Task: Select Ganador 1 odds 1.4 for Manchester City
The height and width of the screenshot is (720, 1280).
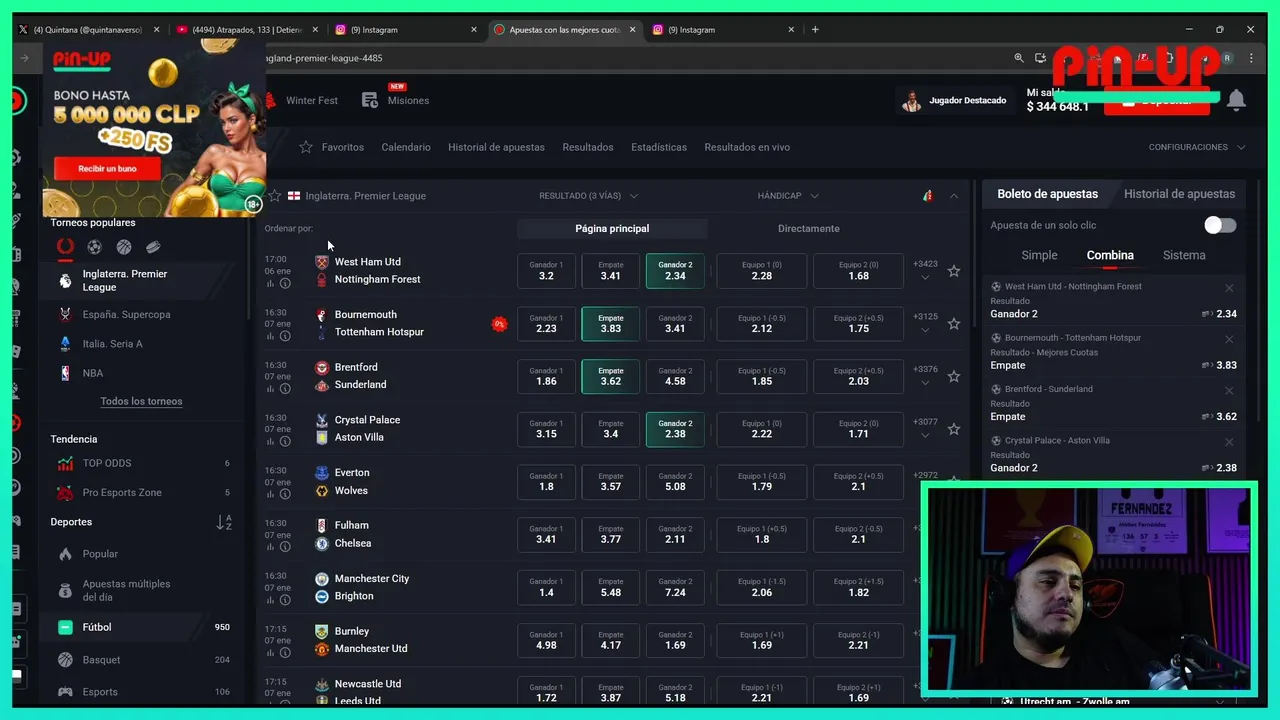Action: point(546,587)
